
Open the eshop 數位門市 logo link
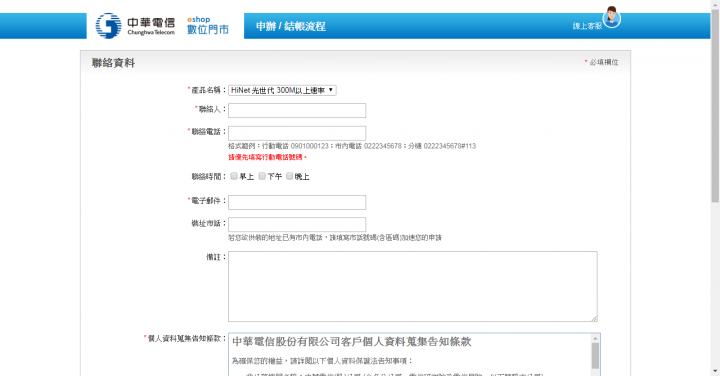[x=208, y=26]
